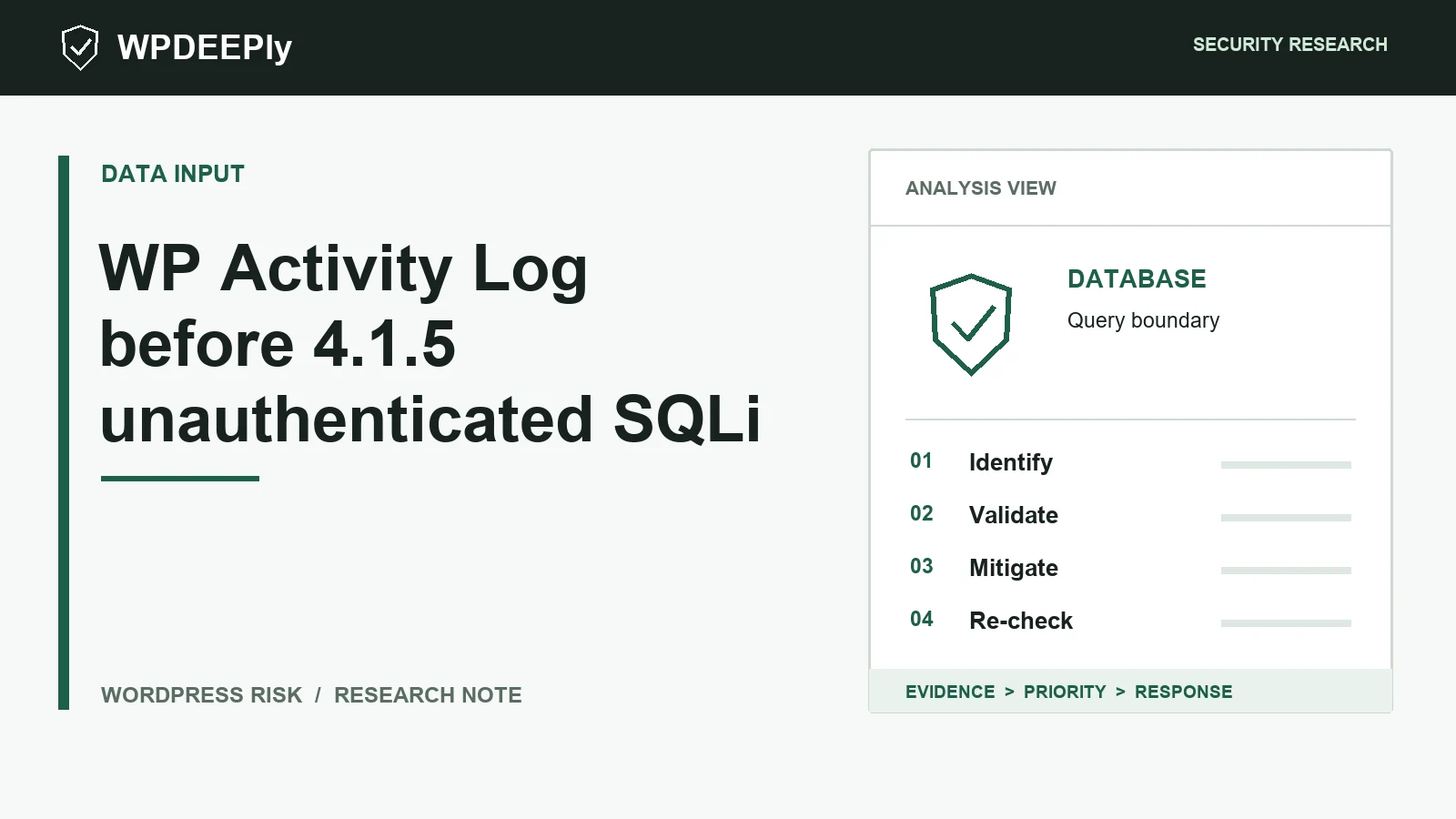The height and width of the screenshot is (819, 1456).
Task: Click the progress bar beside Mitigate
Action: [x=1286, y=571]
